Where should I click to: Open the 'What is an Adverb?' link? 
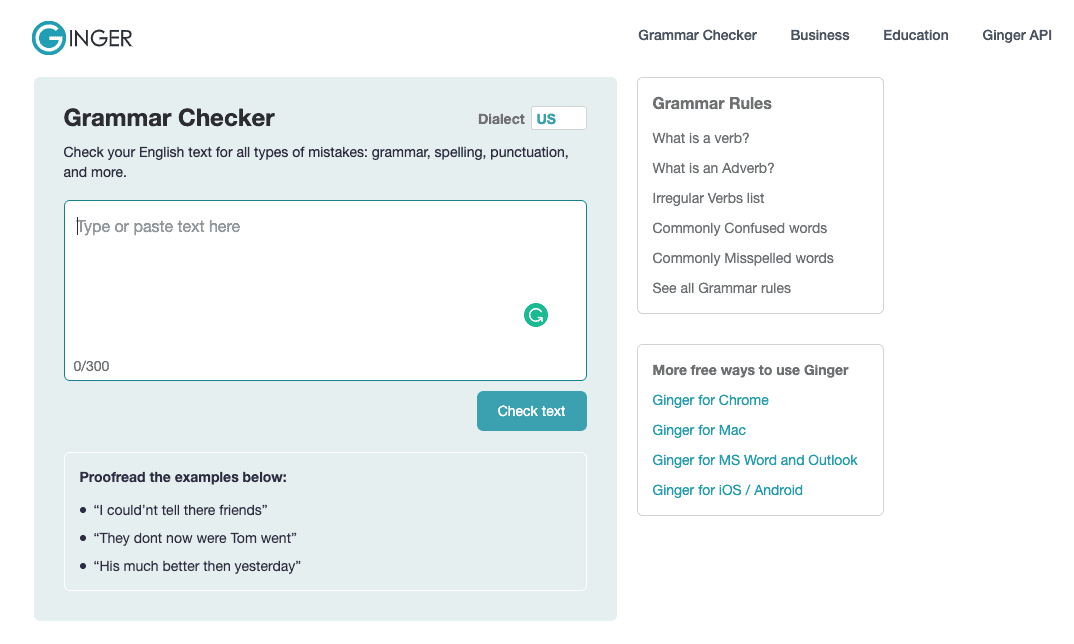point(713,168)
